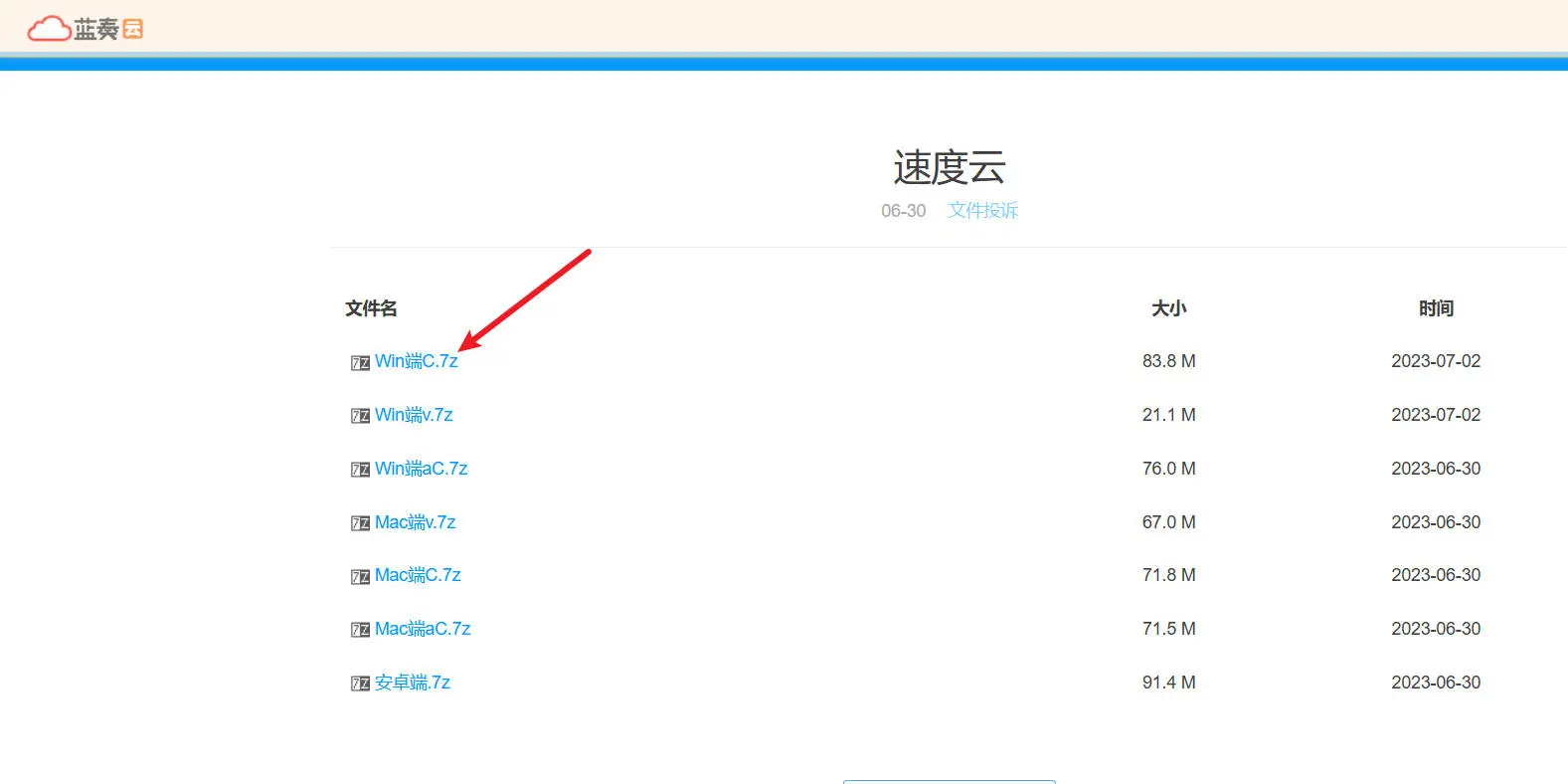
Task: Click the 91.4 M size value
Action: (x=1169, y=683)
